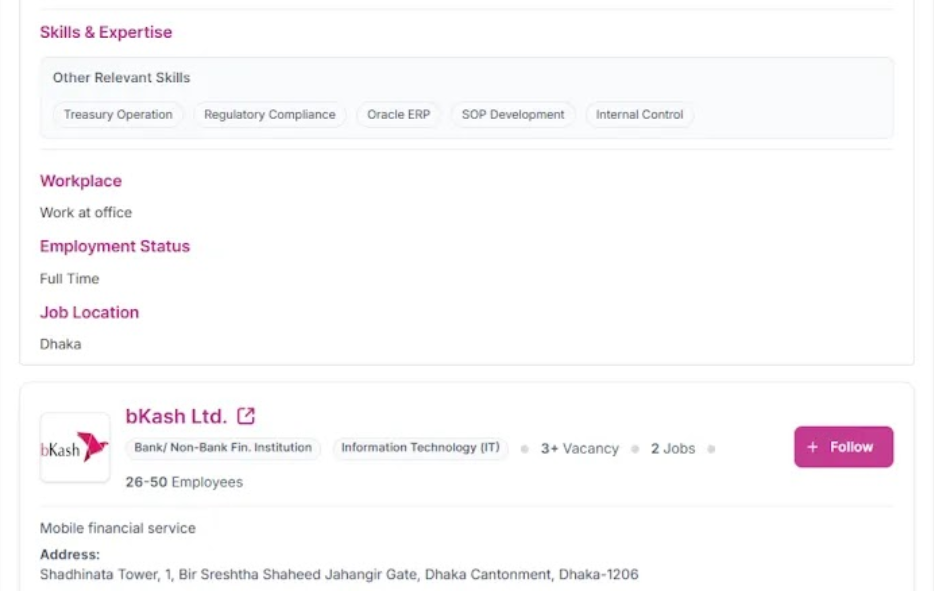Select Internal Control skill tag
This screenshot has width=934, height=591.
[x=640, y=114]
